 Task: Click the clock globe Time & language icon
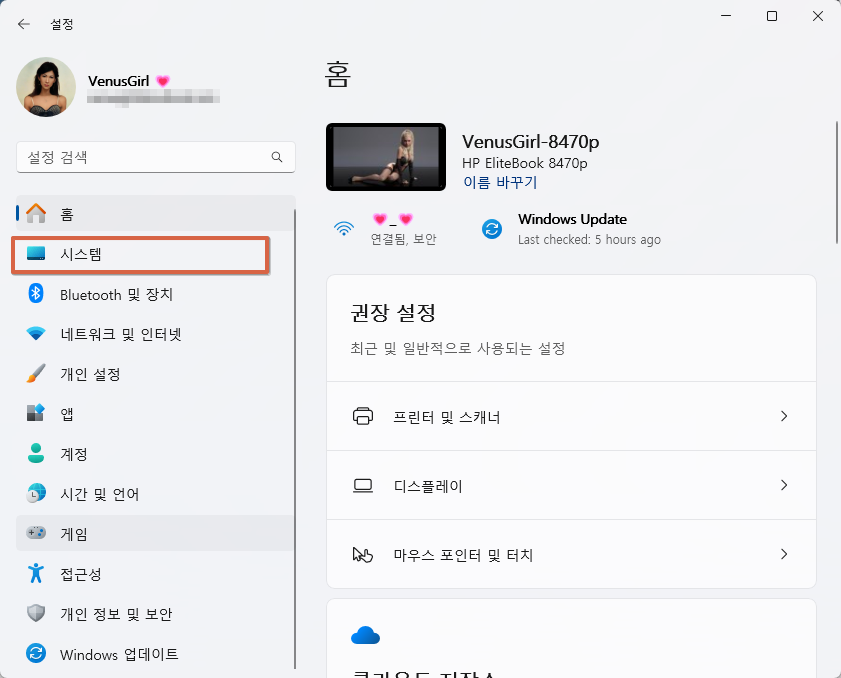coord(36,493)
